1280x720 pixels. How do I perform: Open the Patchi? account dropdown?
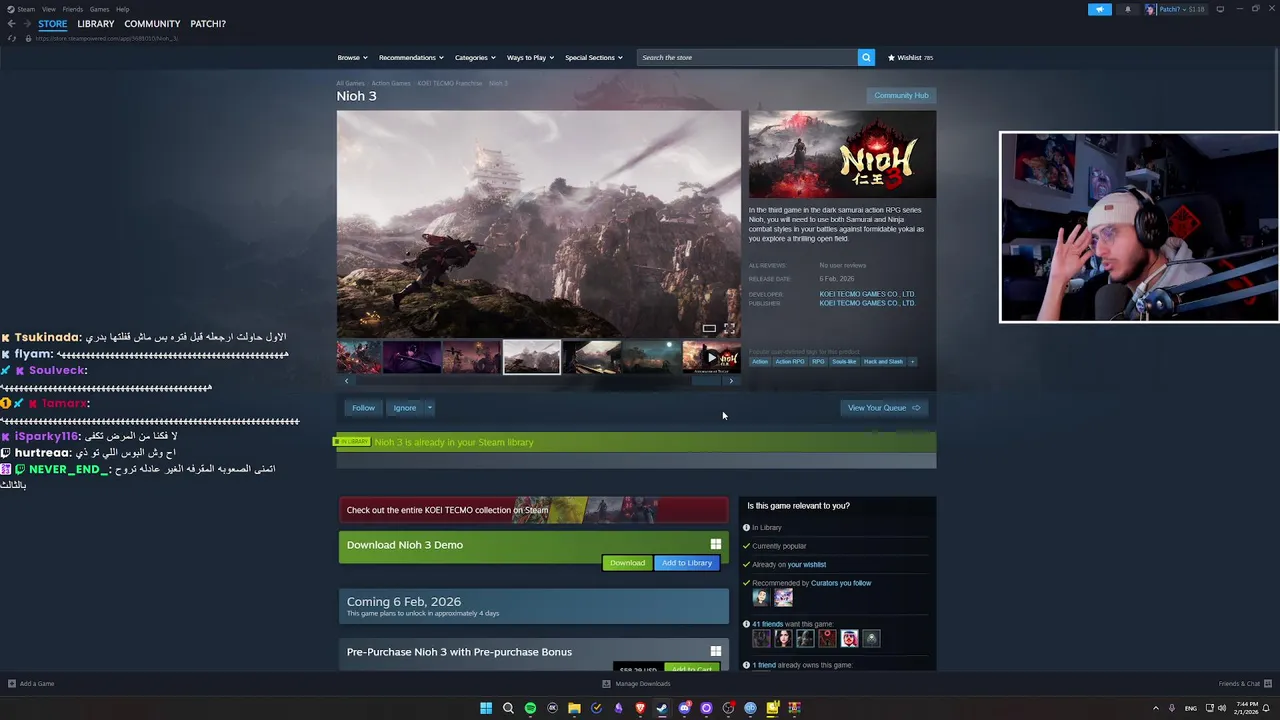[x=1177, y=9]
